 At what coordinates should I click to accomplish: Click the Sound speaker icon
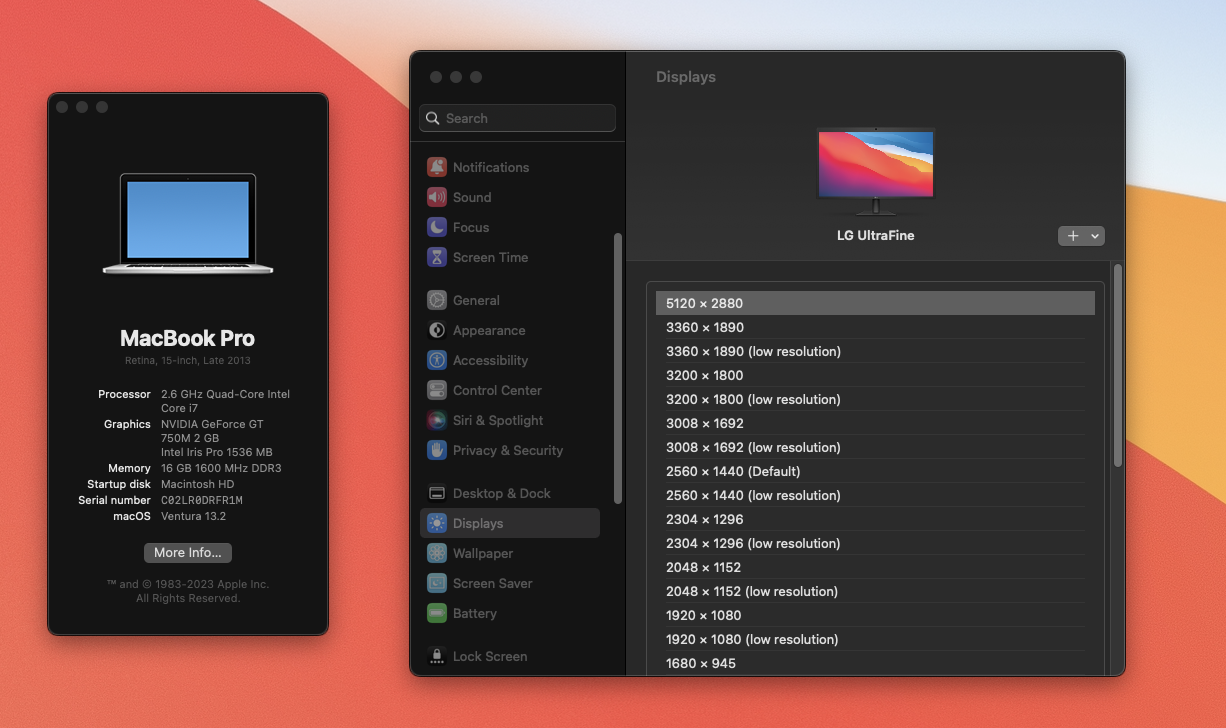click(x=437, y=197)
